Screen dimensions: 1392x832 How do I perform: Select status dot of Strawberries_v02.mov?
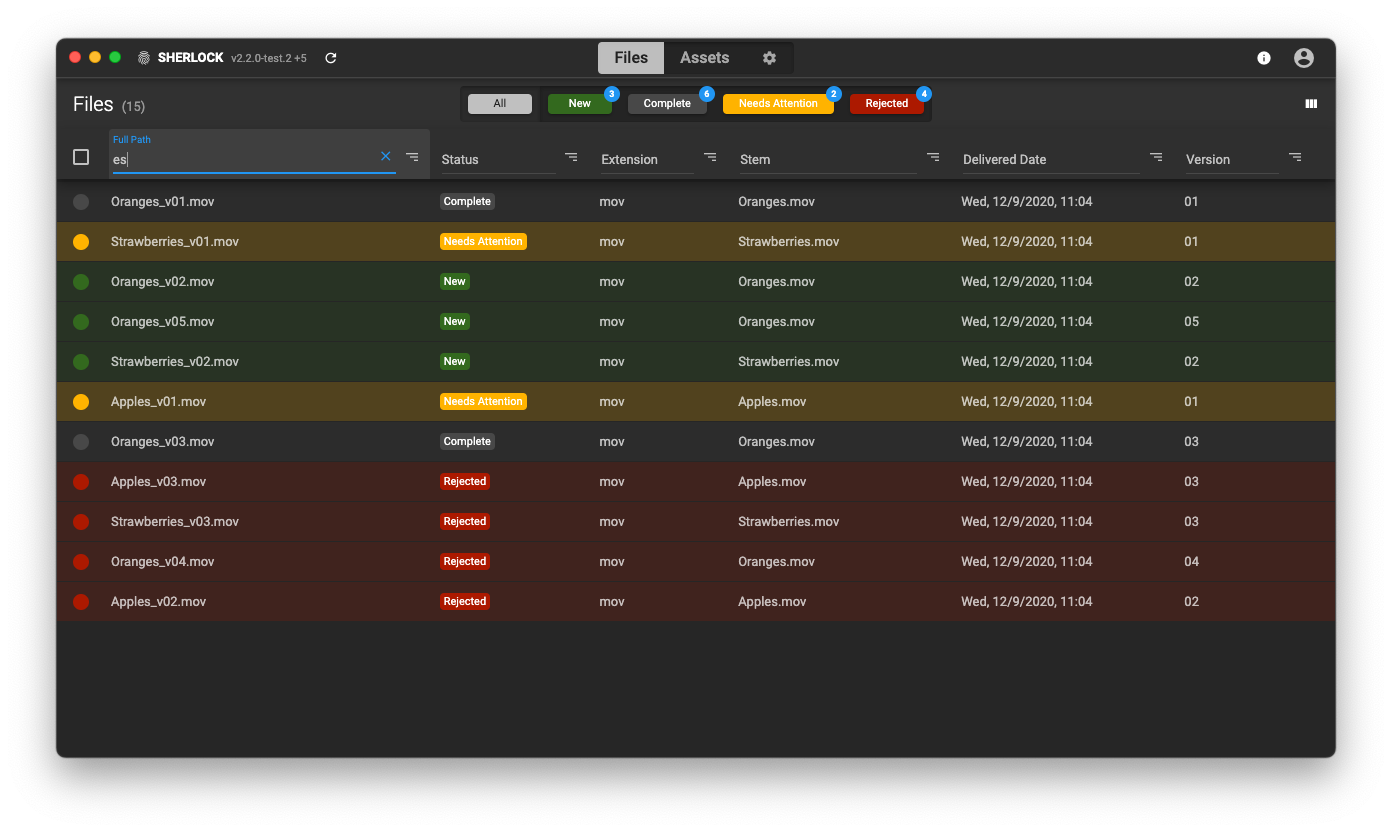click(x=81, y=362)
